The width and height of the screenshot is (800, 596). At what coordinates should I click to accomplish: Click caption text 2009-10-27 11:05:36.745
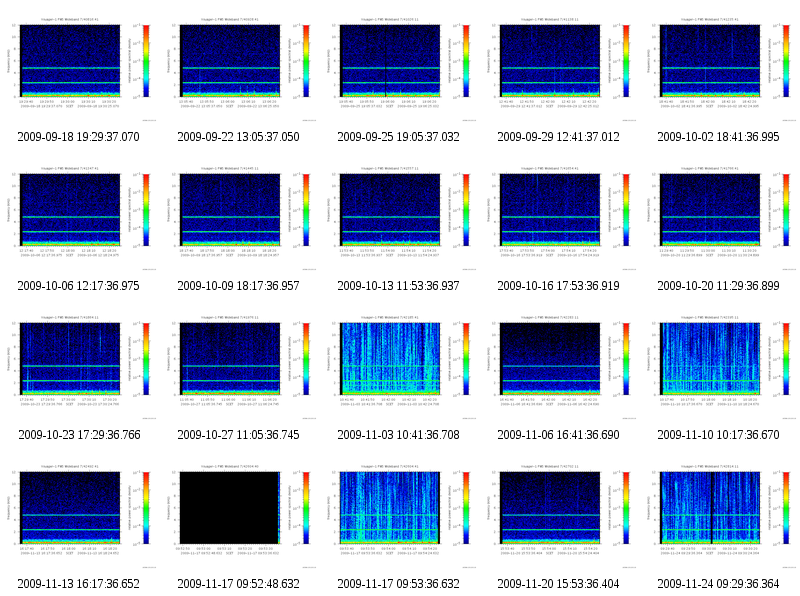[238, 435]
